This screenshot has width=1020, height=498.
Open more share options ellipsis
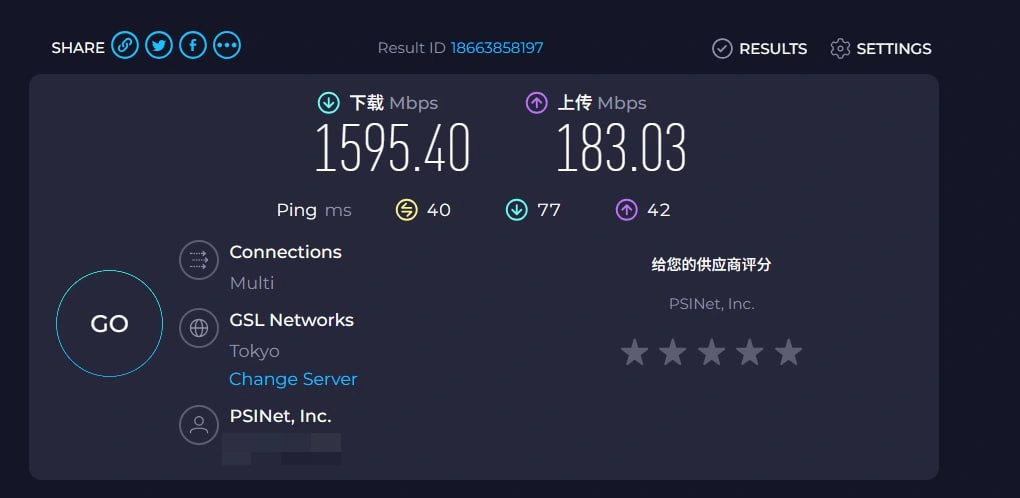tap(227, 46)
